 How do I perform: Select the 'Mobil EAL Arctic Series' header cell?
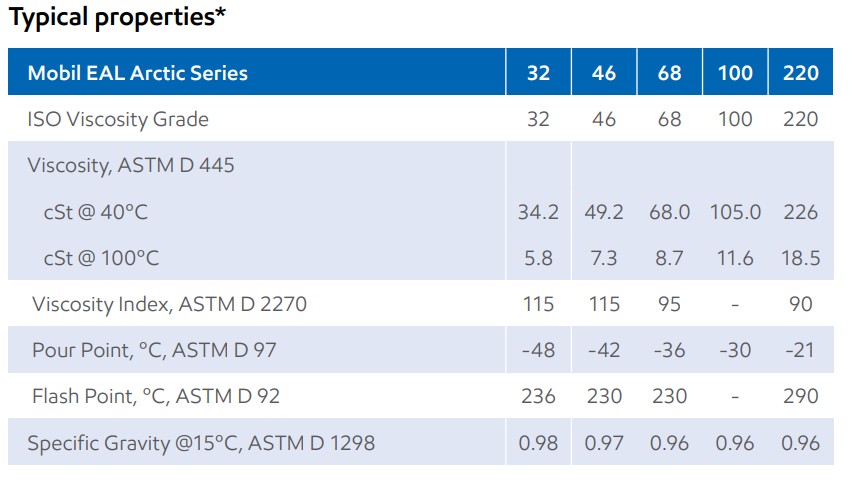click(138, 72)
